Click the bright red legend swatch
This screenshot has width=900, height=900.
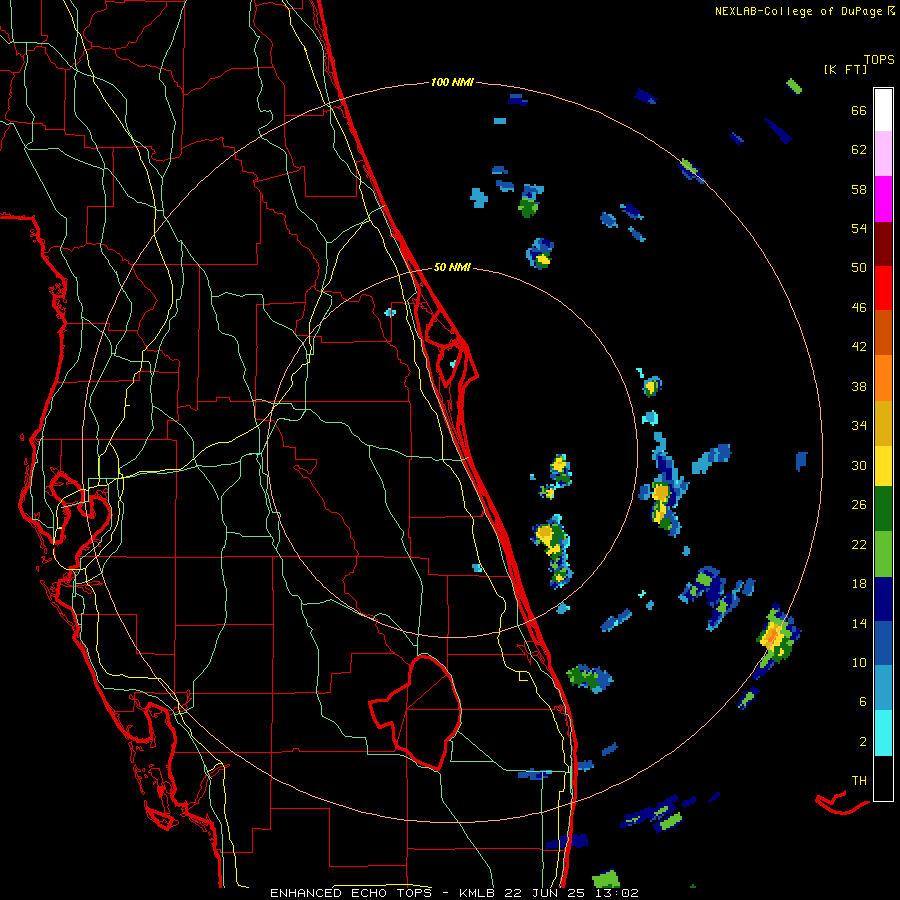coord(883,288)
